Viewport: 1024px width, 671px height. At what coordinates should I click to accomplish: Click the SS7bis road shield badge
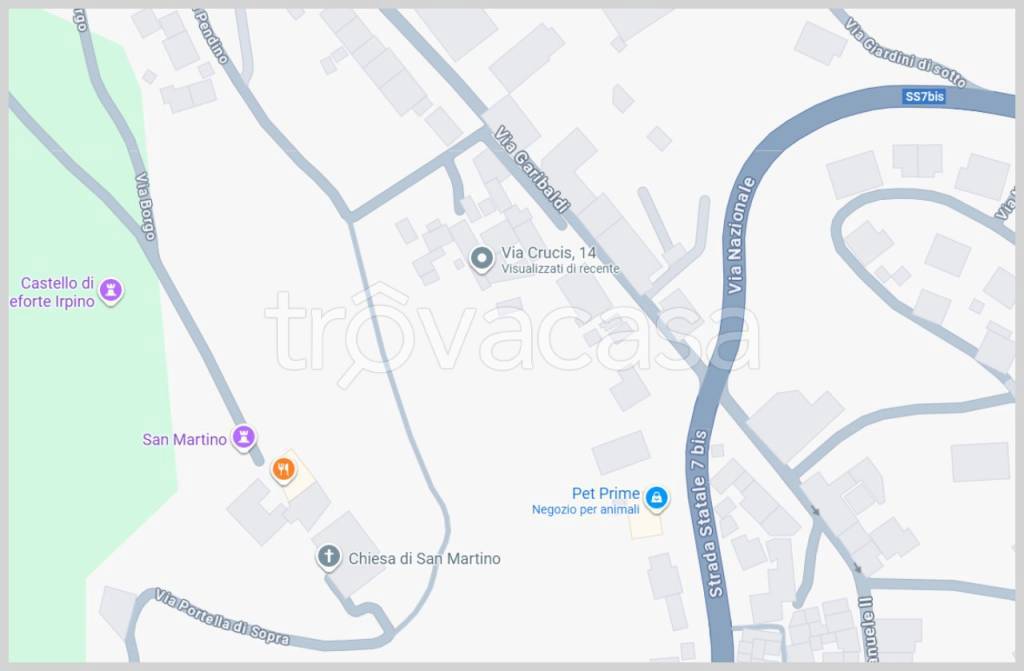(924, 96)
